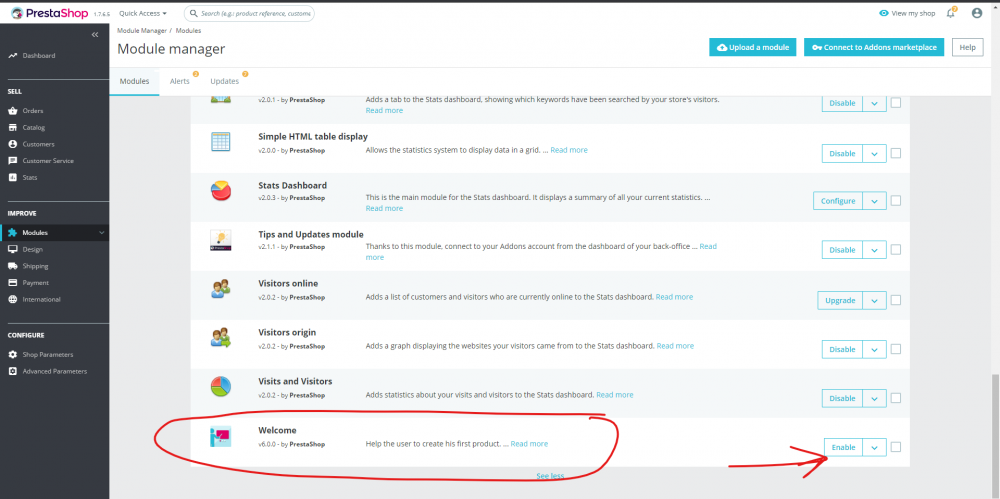
Task: Expand actions arrow next to Upgrade
Action: [x=874, y=301]
